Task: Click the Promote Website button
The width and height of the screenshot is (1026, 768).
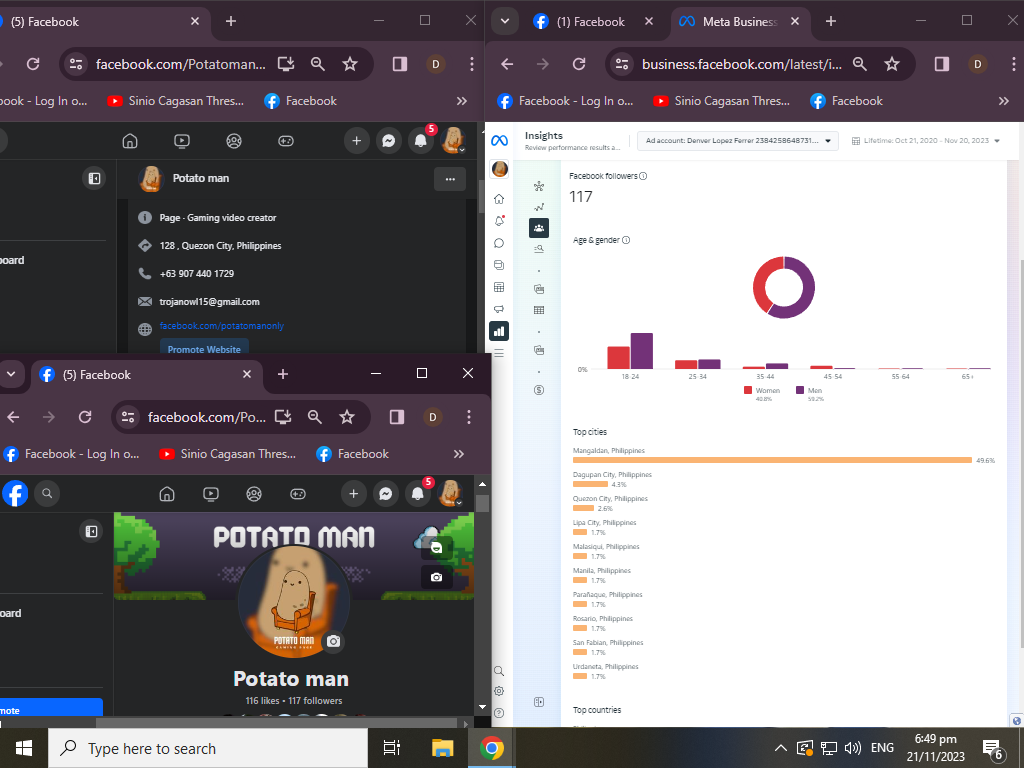Action: 204,348
